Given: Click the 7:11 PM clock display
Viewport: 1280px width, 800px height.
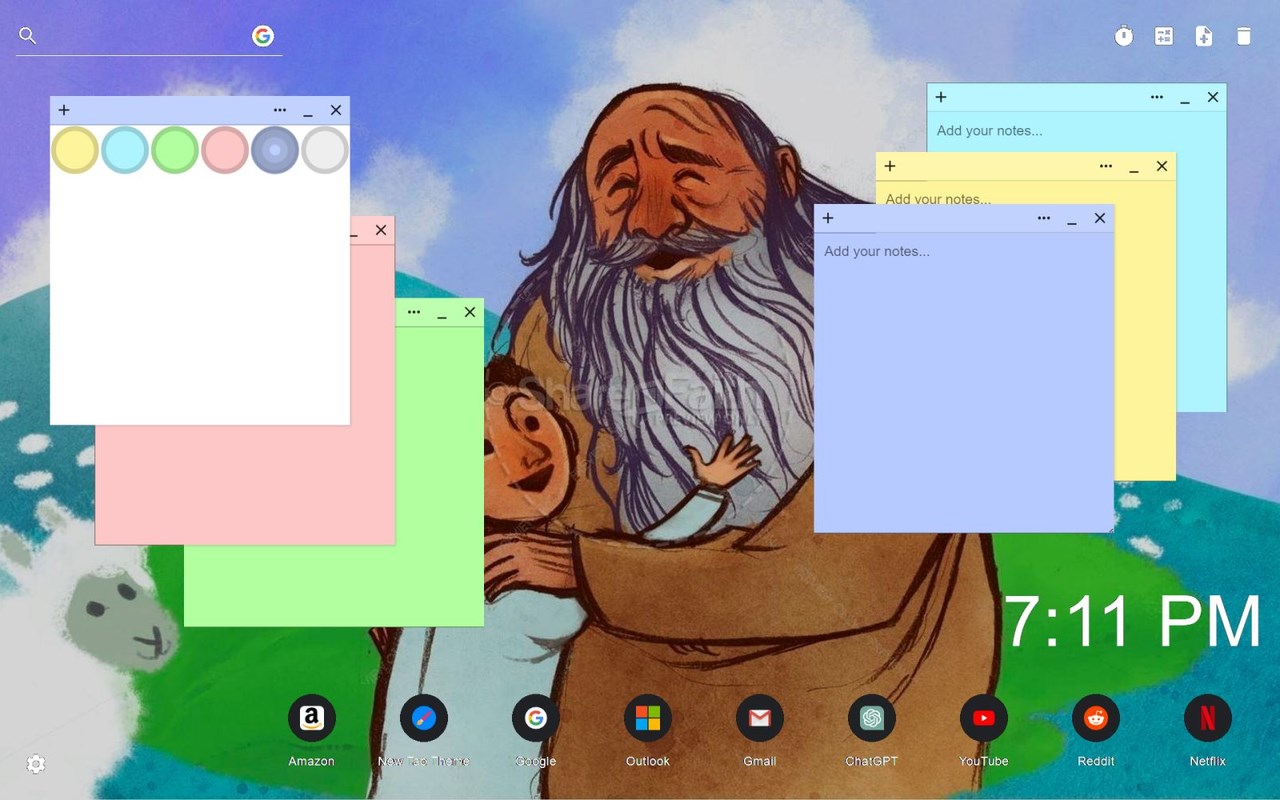Looking at the screenshot, I should click(x=1132, y=622).
